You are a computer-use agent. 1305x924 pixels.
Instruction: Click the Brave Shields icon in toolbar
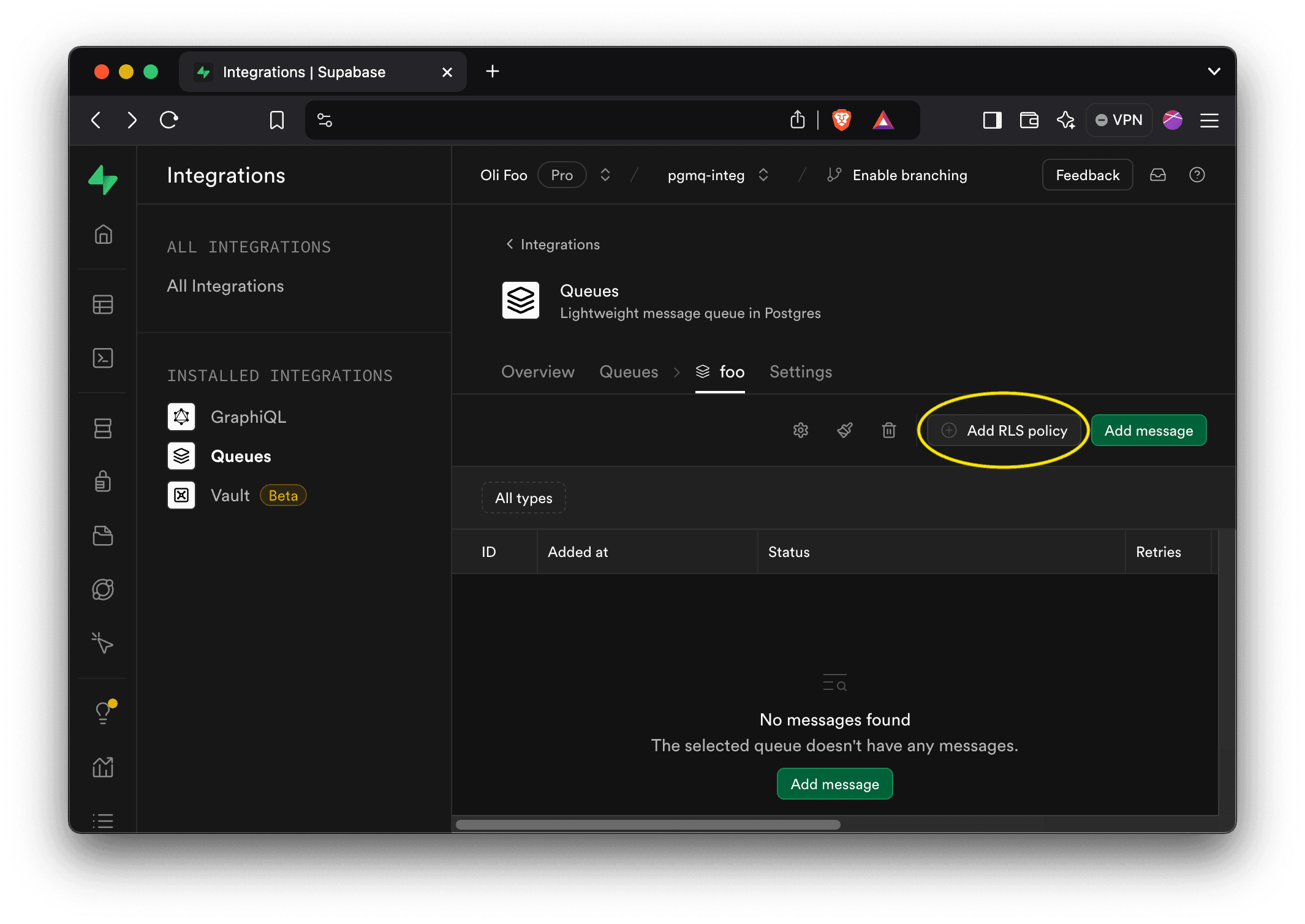(x=842, y=120)
